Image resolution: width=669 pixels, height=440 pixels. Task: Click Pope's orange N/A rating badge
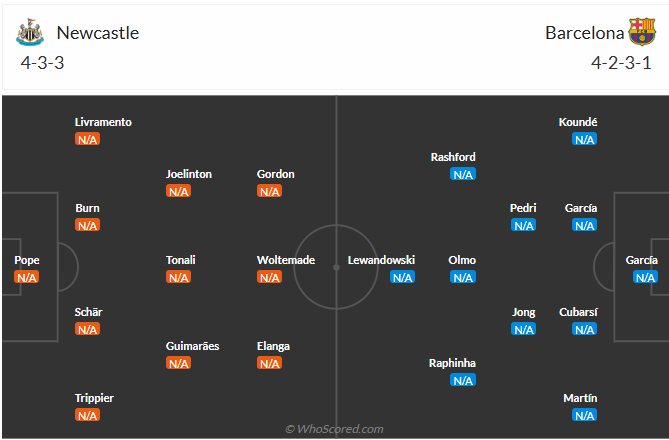pyautogui.click(x=27, y=277)
